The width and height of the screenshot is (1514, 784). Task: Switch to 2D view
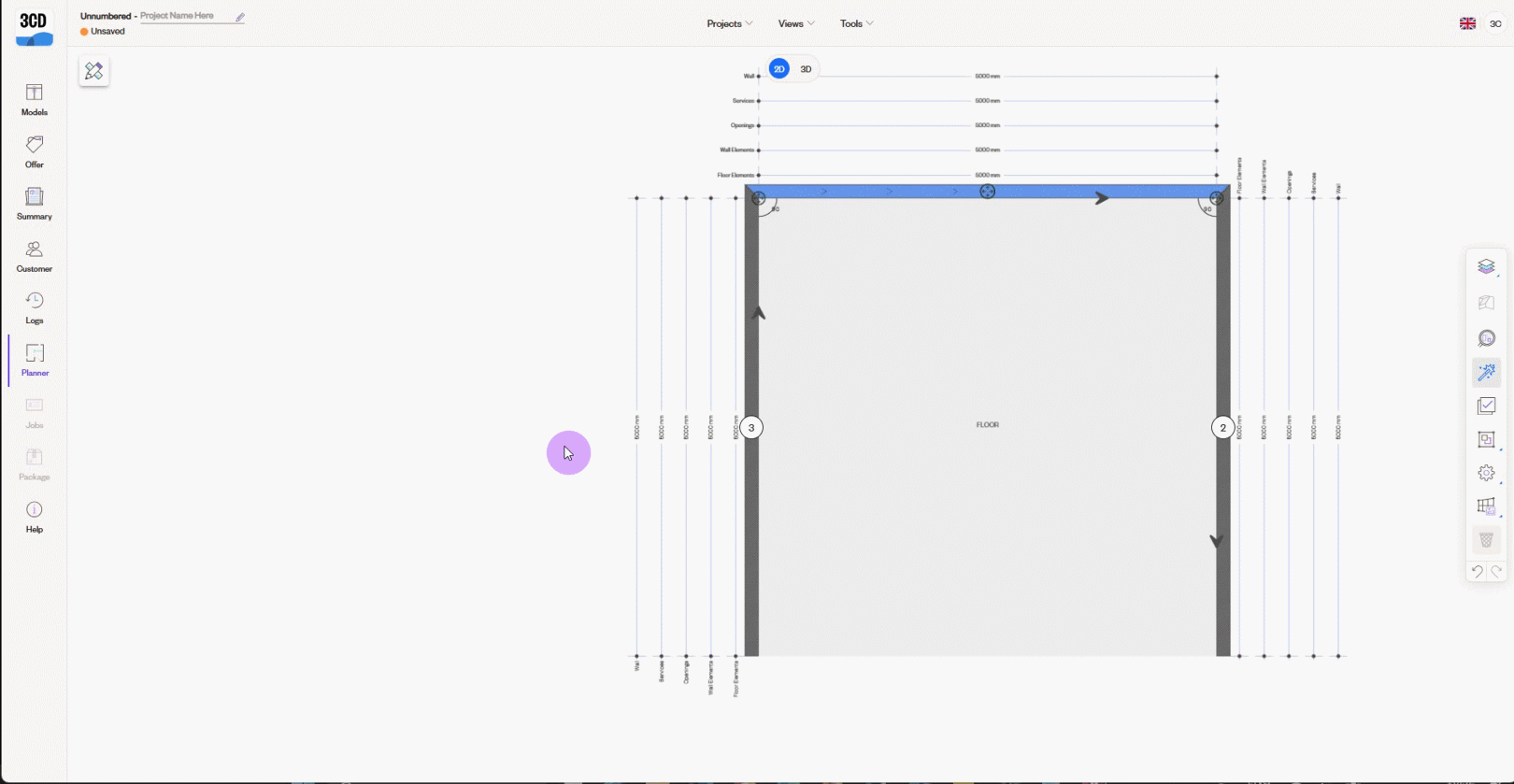coord(778,69)
